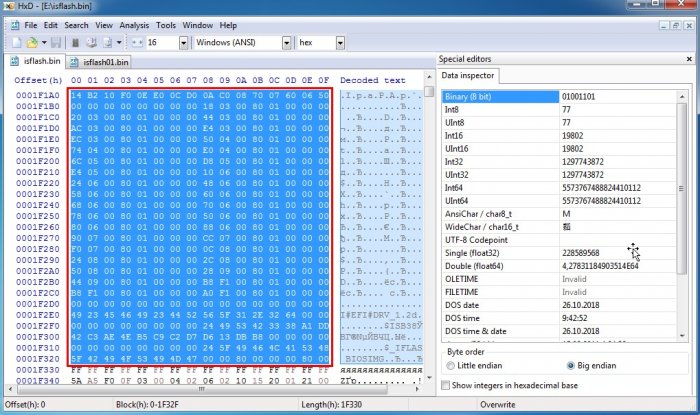Click the Open disk image icon
Screen dimensions: 700x415
(x=108, y=42)
